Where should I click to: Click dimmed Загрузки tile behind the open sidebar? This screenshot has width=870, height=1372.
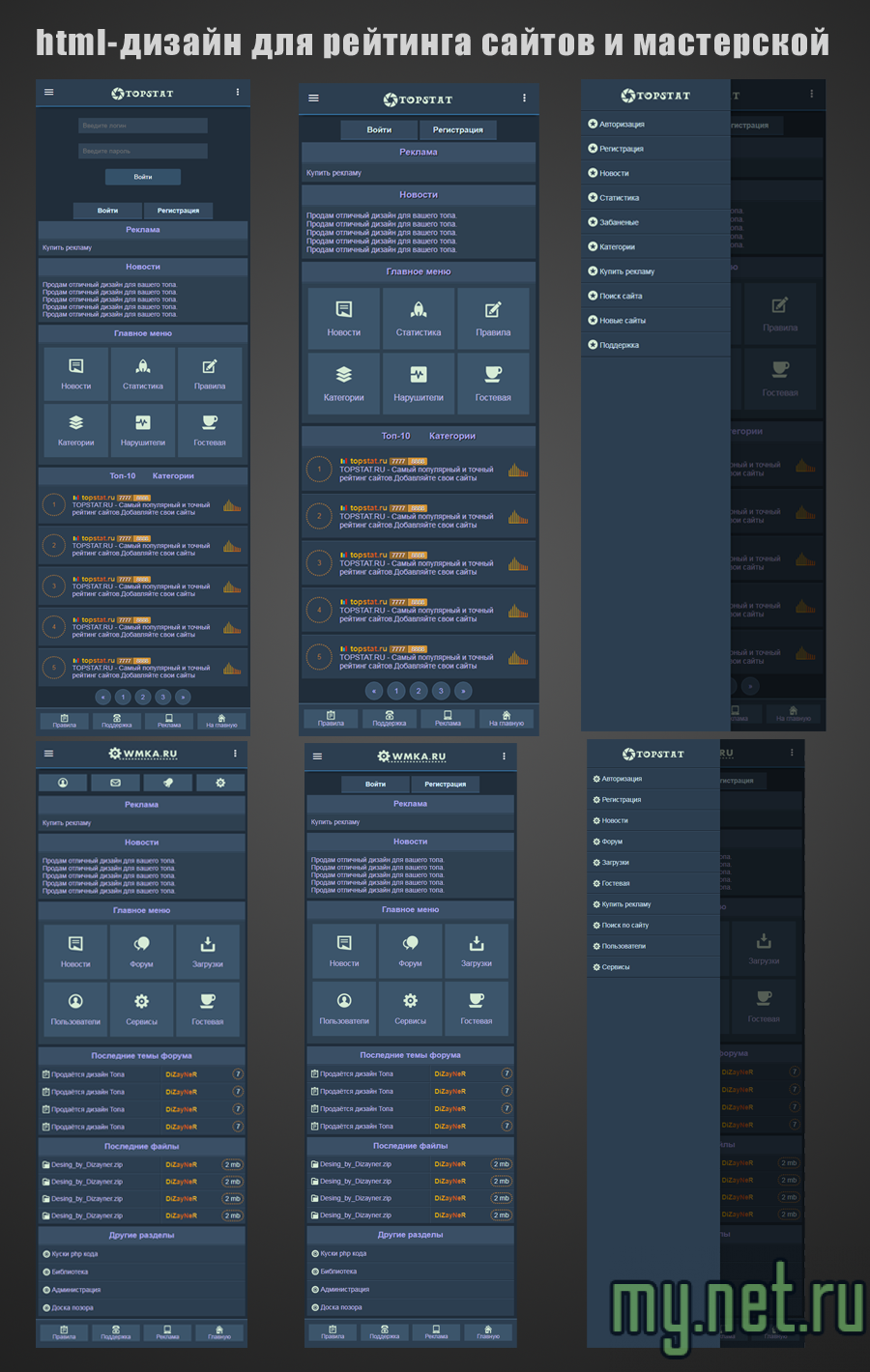coord(764,948)
